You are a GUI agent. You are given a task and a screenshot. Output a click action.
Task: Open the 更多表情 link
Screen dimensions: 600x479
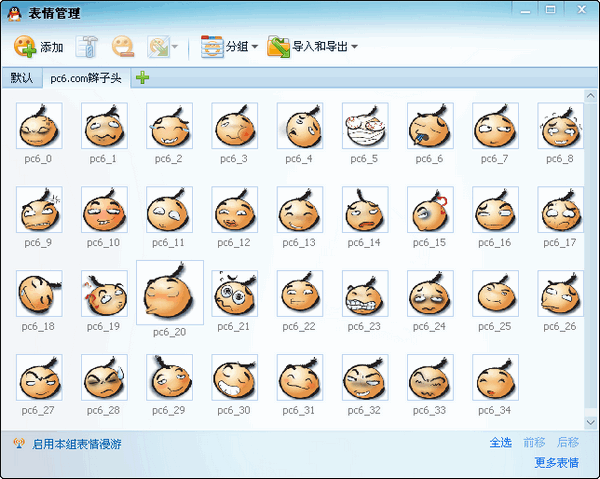coord(556,463)
